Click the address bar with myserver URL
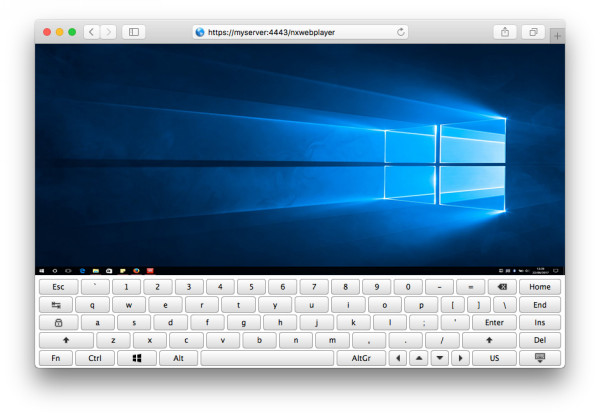600x418 pixels. 300,32
